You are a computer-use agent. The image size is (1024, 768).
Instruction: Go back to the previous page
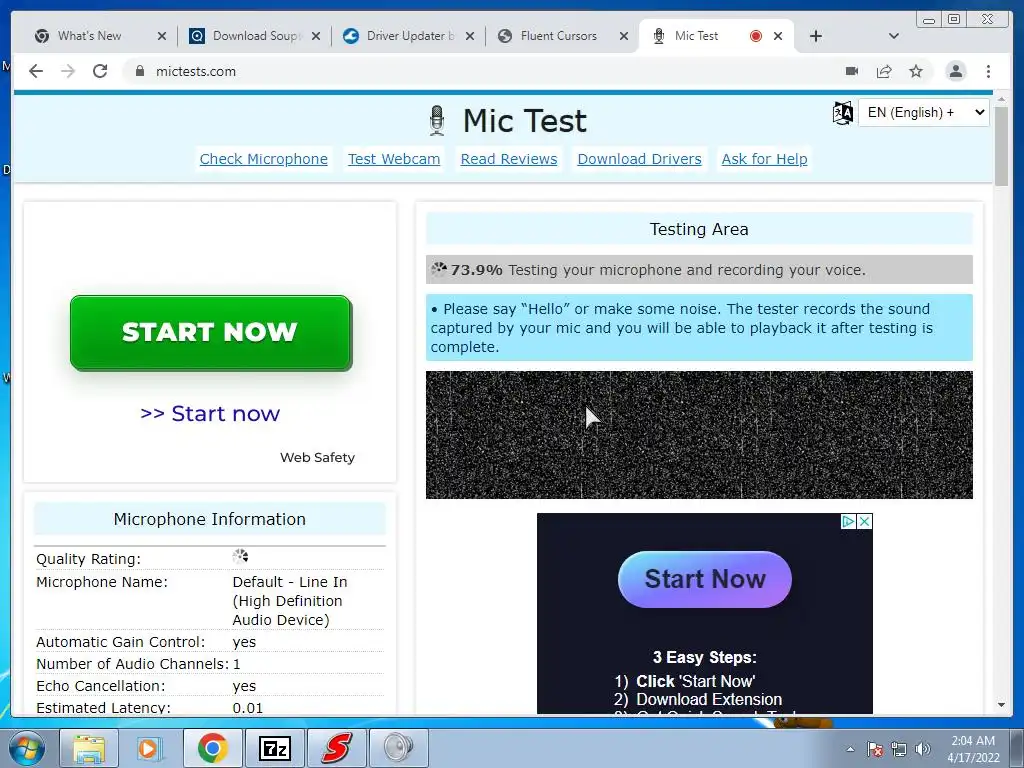(36, 71)
